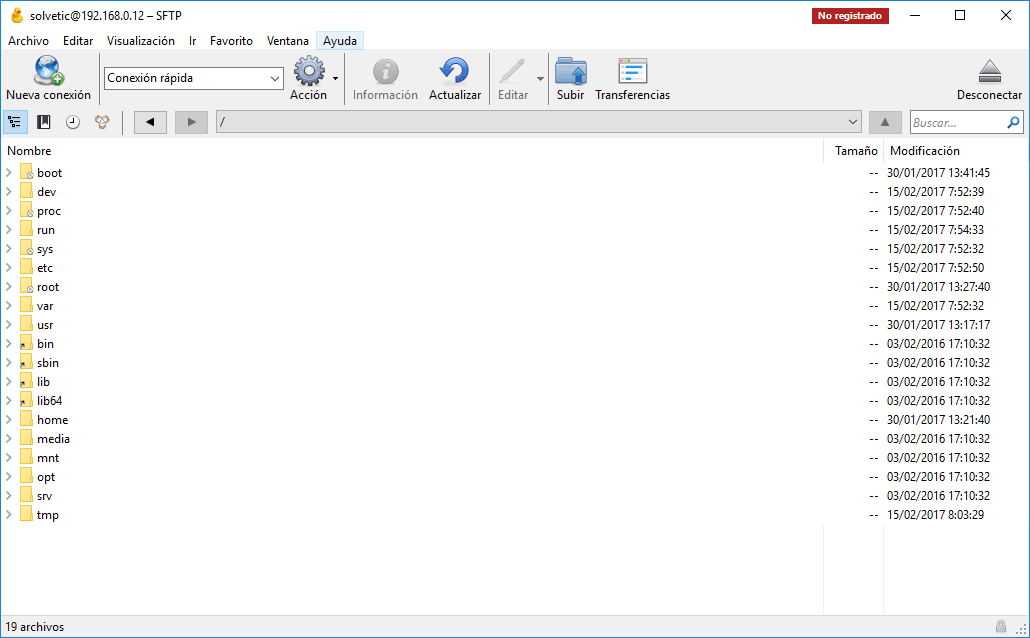Click the boot folder icon
The width and height of the screenshot is (1030, 638).
[x=26, y=172]
